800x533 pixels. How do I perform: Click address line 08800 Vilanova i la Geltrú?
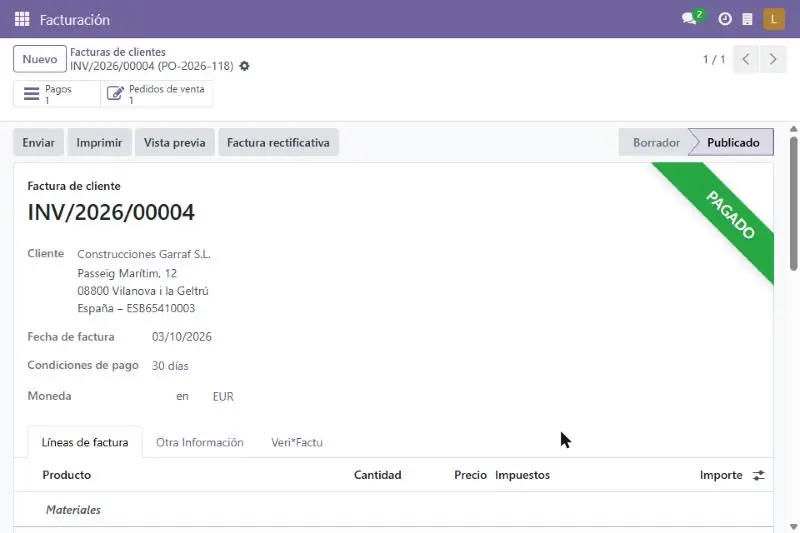[143, 291]
